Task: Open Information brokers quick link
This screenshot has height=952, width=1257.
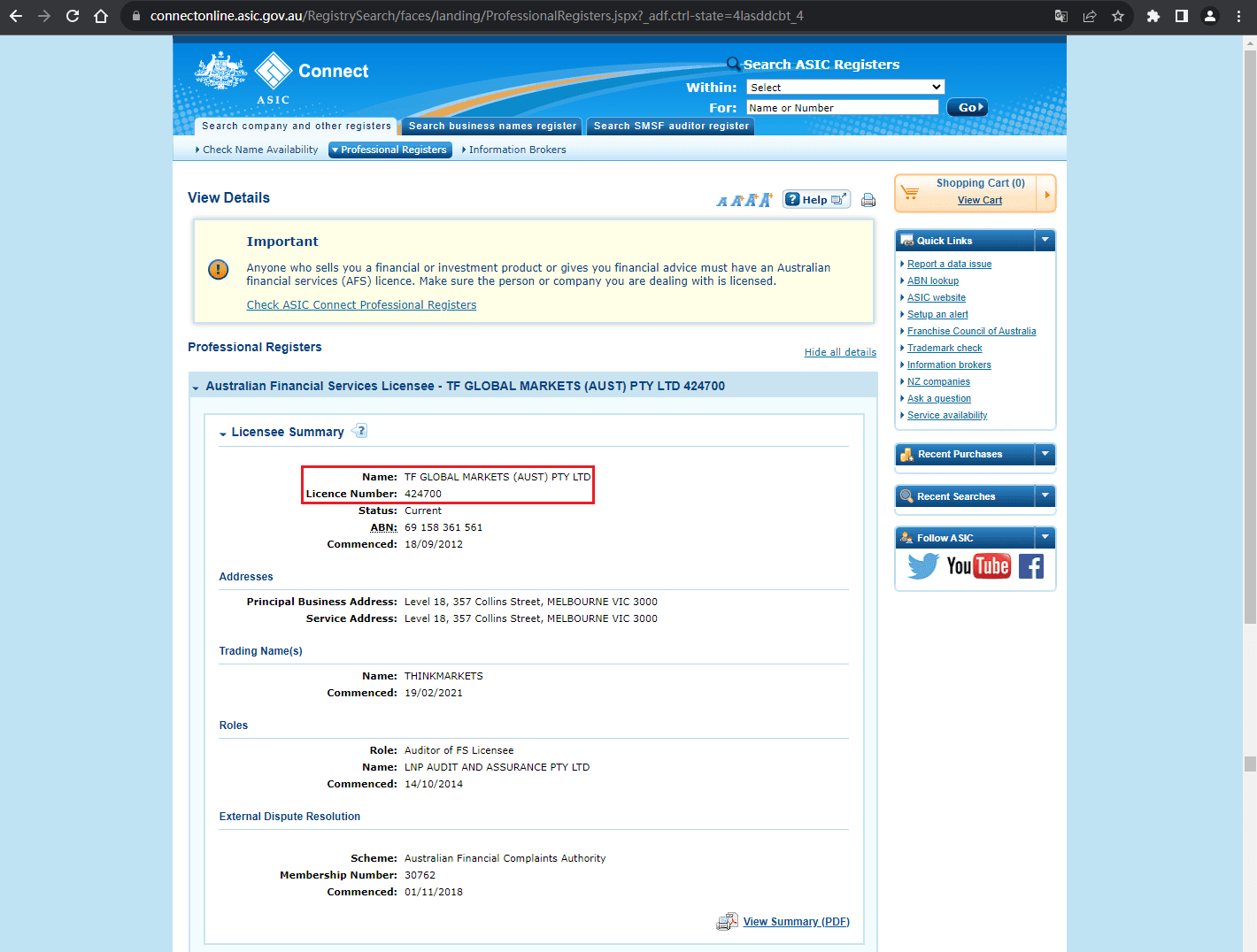Action: pos(949,365)
